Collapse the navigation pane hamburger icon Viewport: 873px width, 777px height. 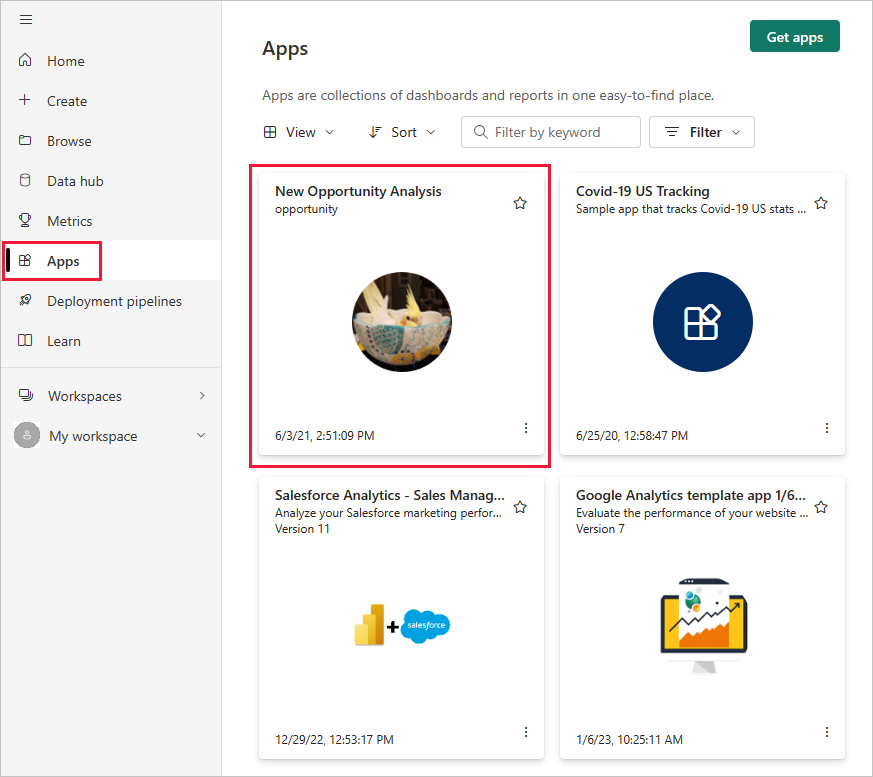click(x=26, y=20)
